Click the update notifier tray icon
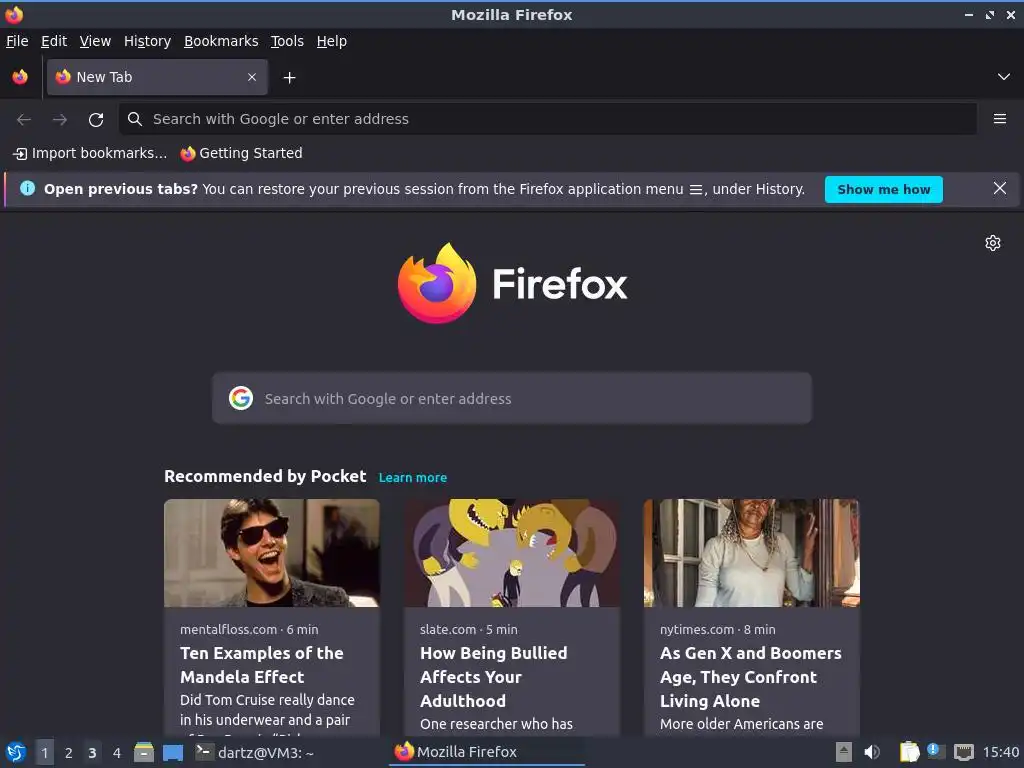The width and height of the screenshot is (1024, 768). point(936,751)
